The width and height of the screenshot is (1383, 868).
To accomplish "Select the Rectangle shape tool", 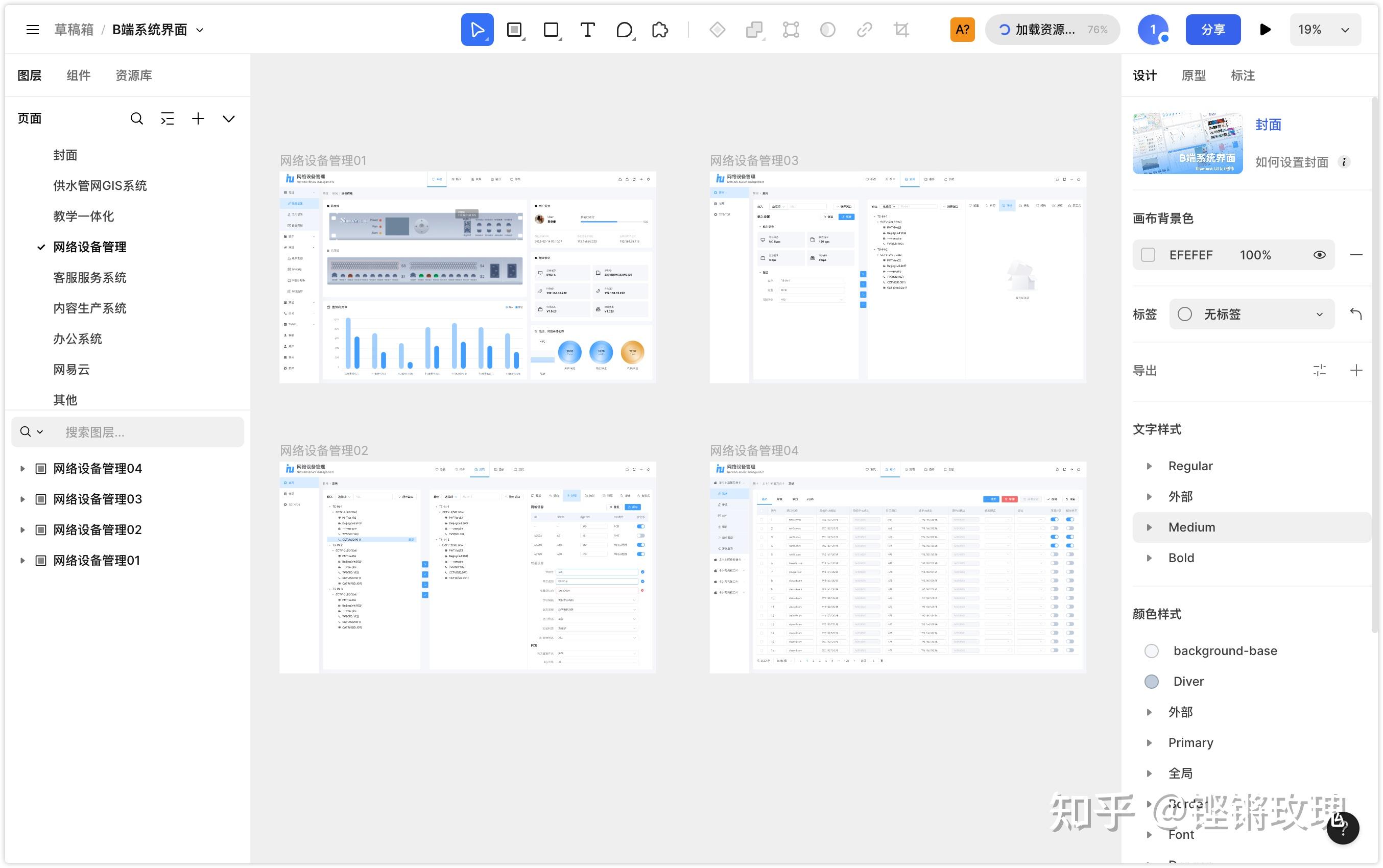I will (551, 30).
